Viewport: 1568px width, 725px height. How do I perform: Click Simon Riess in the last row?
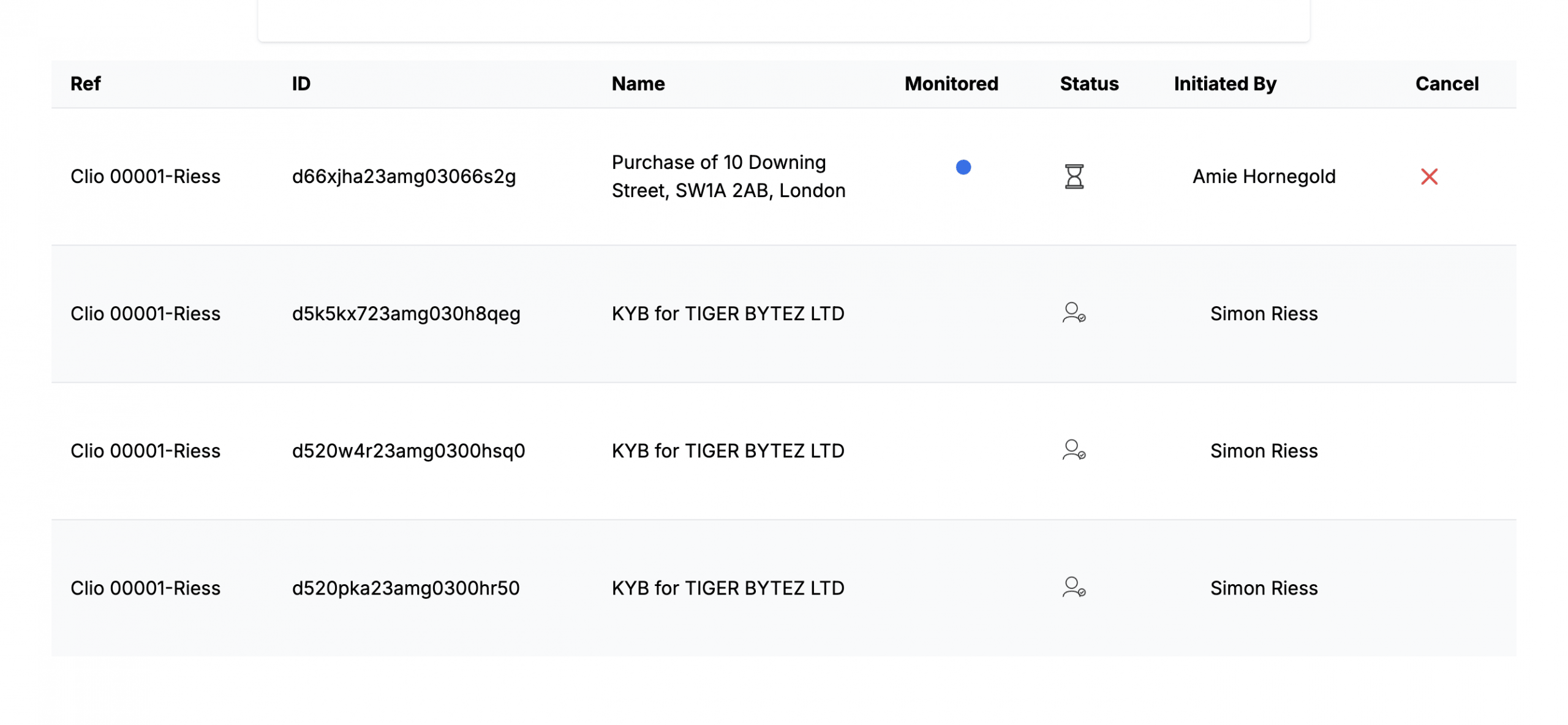pyautogui.click(x=1263, y=588)
